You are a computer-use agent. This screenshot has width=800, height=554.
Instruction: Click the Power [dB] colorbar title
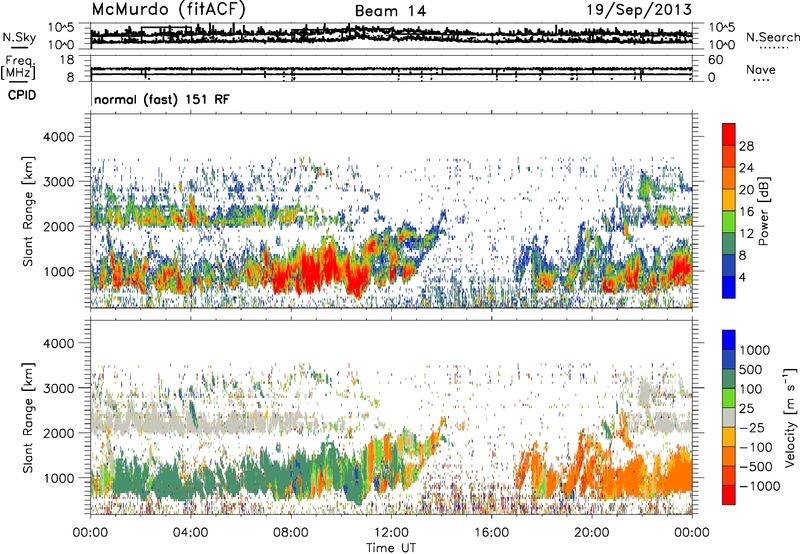point(763,211)
